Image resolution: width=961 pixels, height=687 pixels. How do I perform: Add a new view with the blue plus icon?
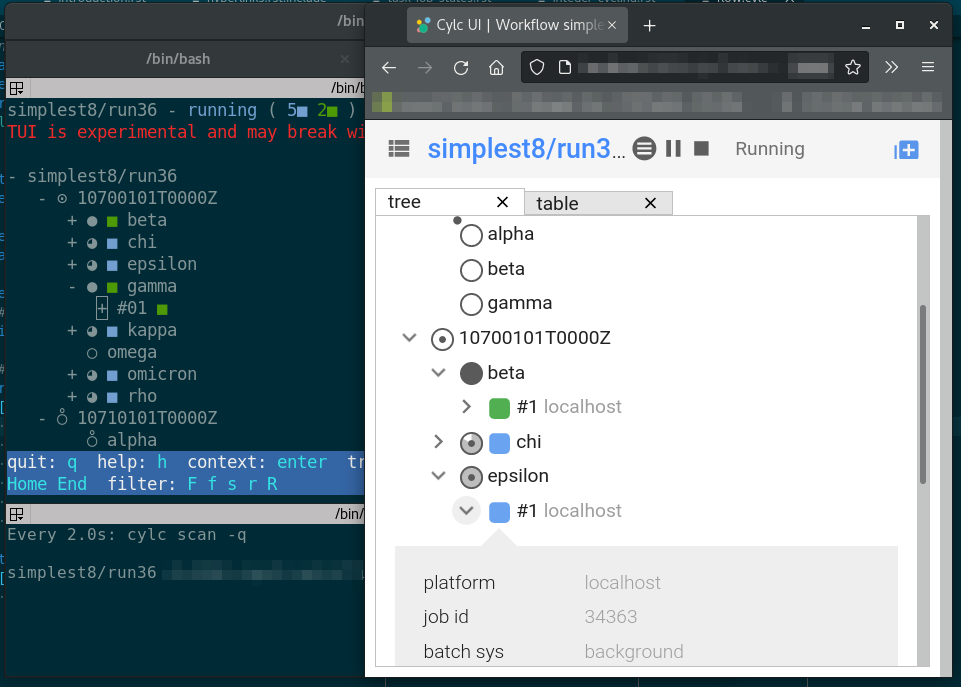pyautogui.click(x=905, y=149)
